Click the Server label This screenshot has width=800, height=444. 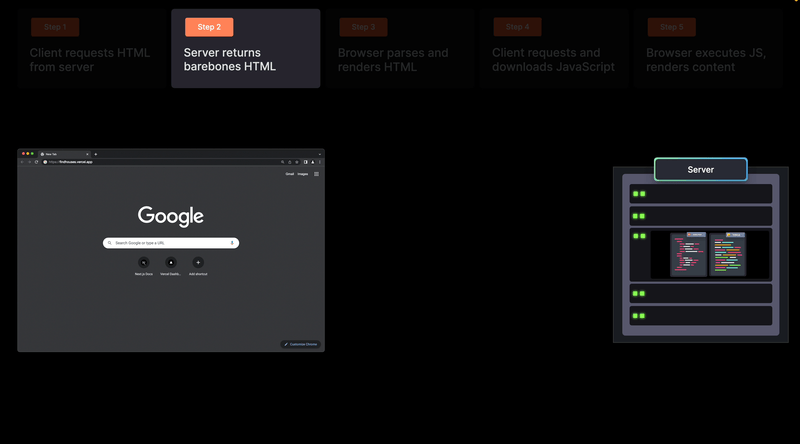(701, 169)
